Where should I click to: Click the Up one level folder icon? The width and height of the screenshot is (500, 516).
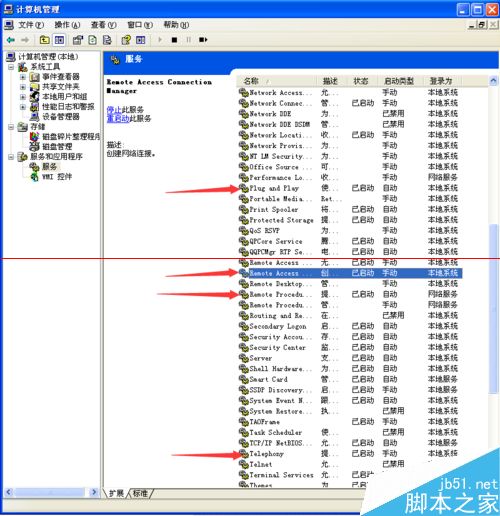tap(44, 40)
